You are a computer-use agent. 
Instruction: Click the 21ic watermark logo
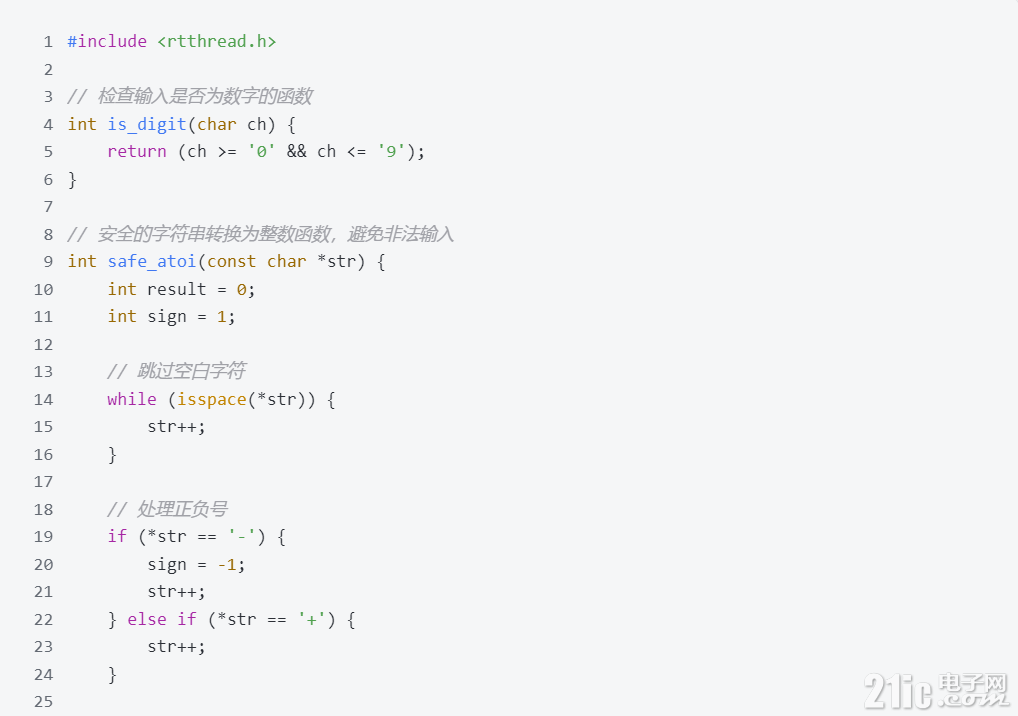(937, 691)
